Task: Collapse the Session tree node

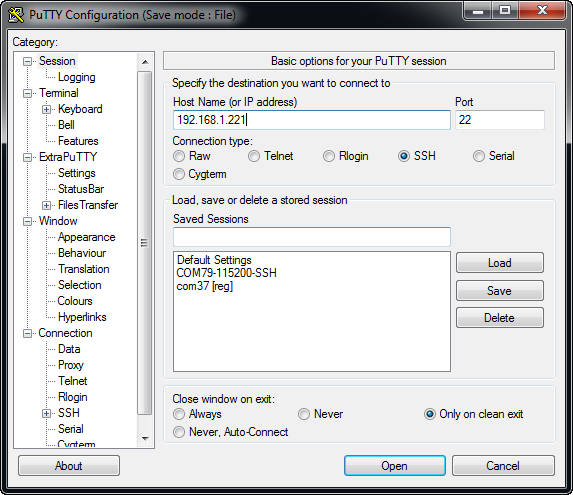Action: point(27,61)
